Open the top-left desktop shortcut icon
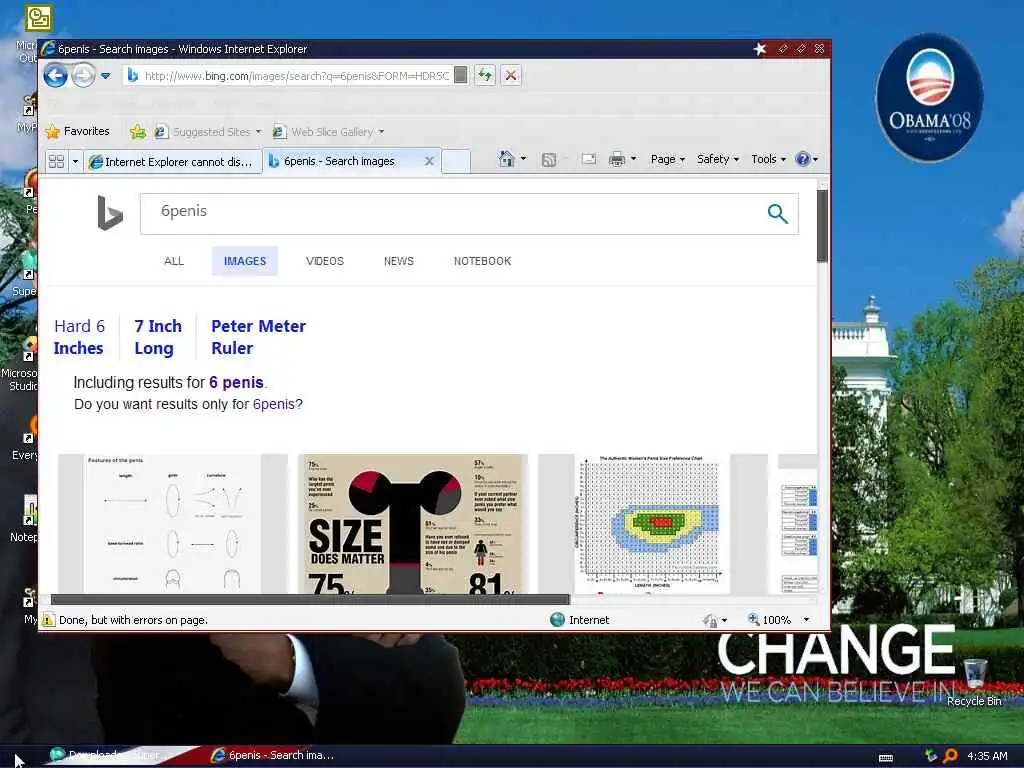Screen dimensions: 1024x768 click(39, 18)
